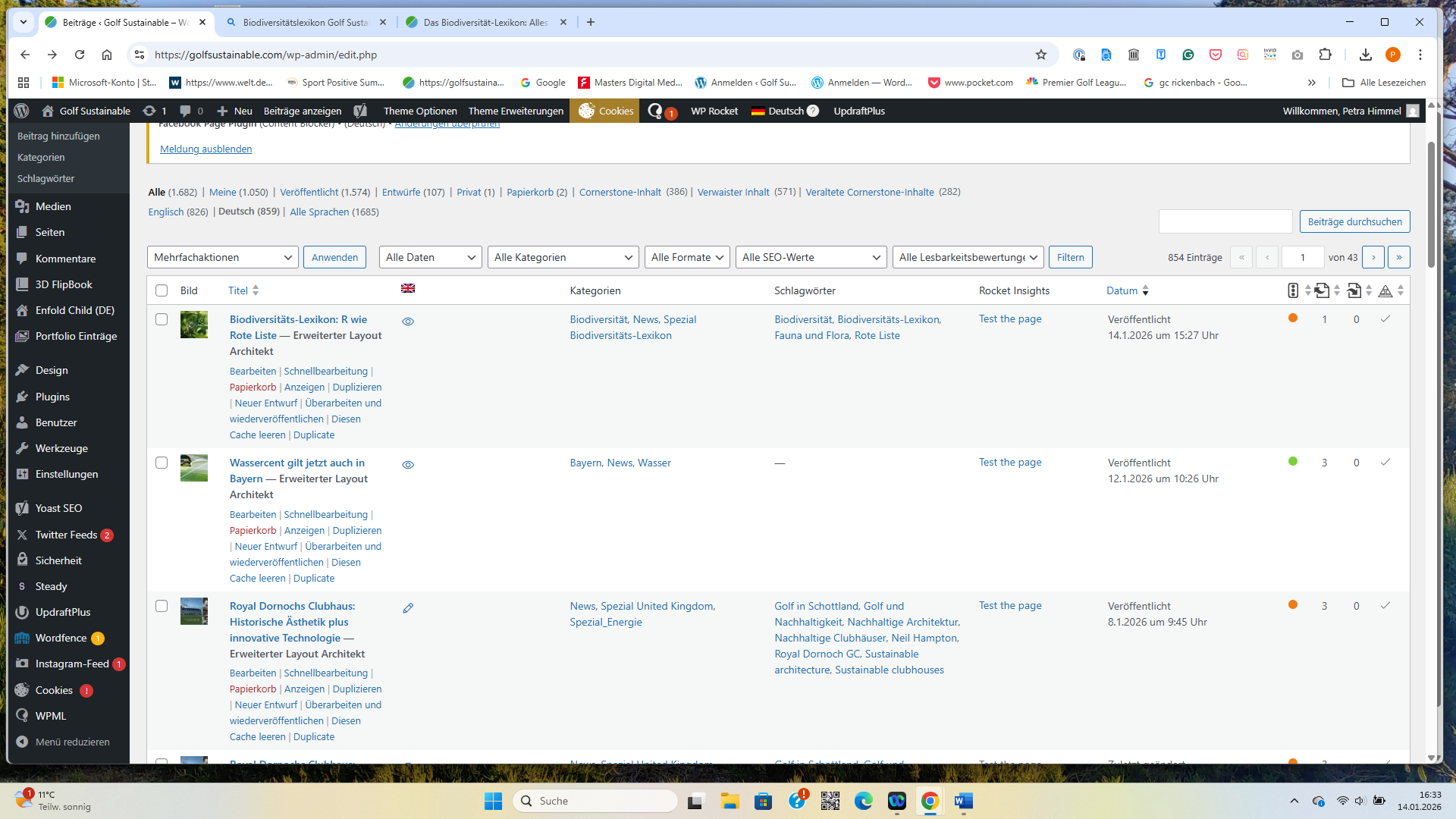Open the Mehrfachaktionen dropdown
Screen dimensions: 1456x819
pos(222,257)
